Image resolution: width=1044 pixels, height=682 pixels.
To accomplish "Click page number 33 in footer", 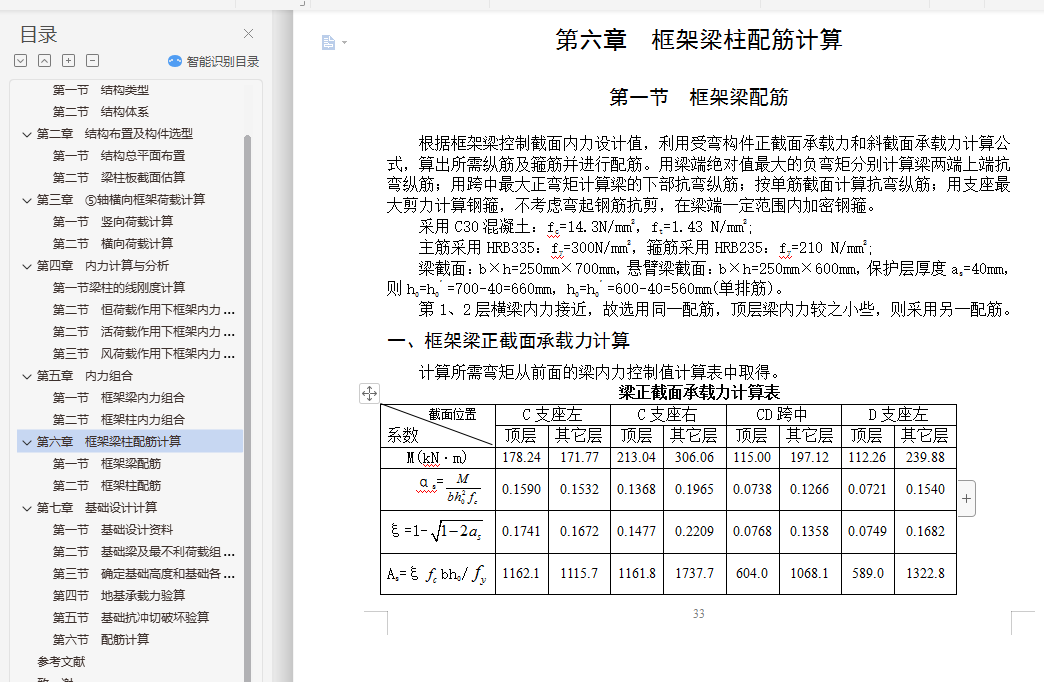I will tap(698, 613).
